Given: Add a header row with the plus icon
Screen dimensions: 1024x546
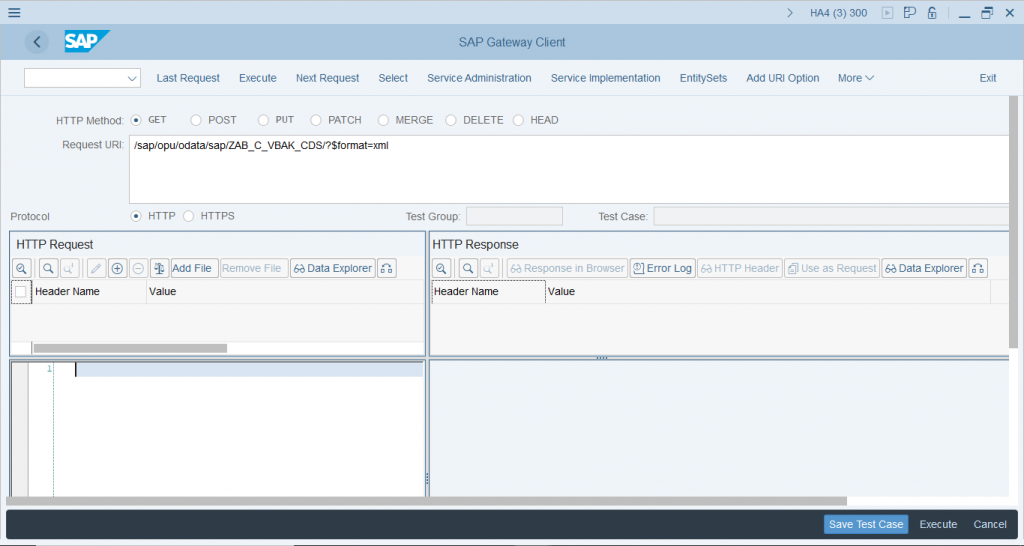Looking at the screenshot, I should pos(117,268).
